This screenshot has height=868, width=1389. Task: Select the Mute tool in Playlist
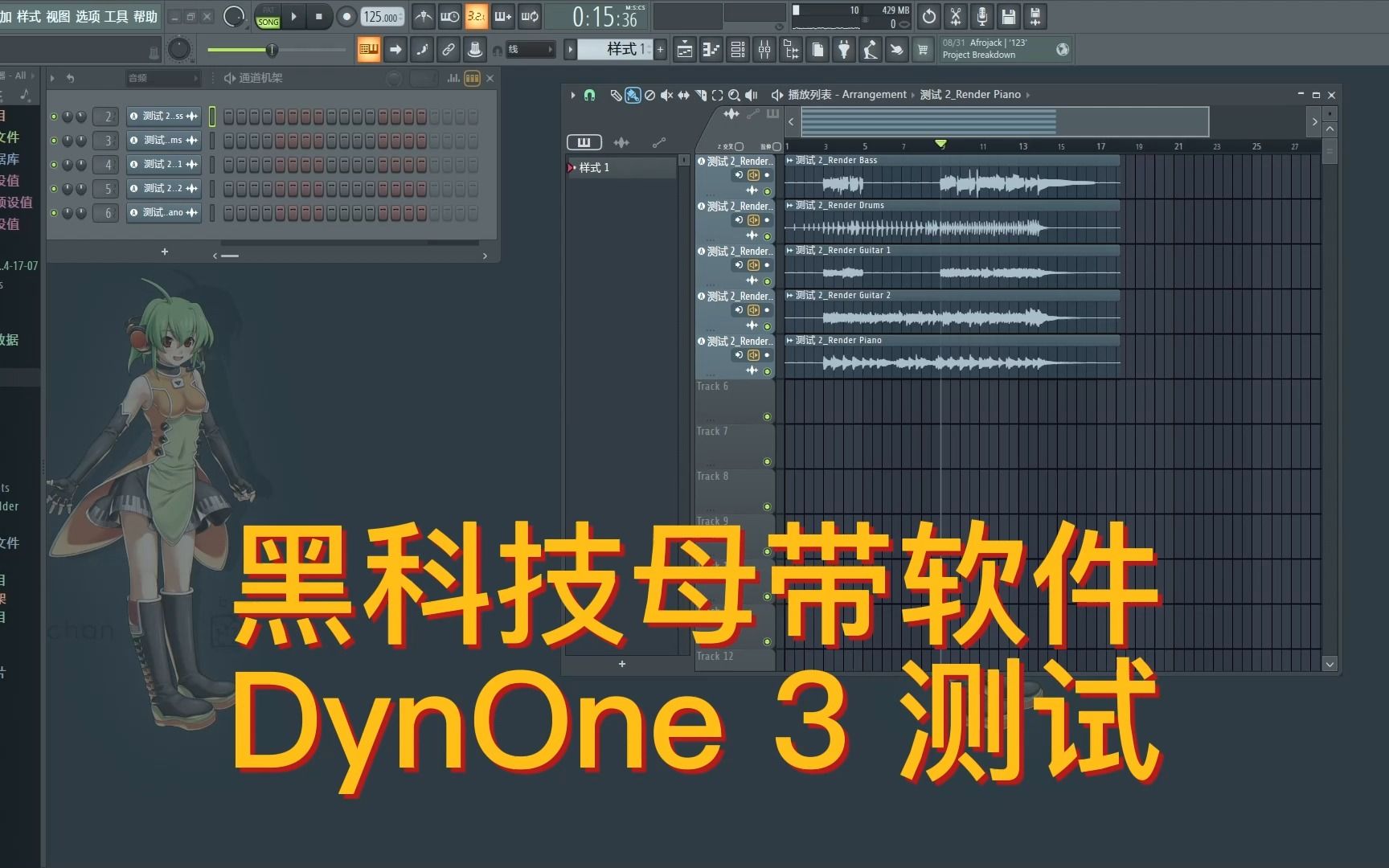coord(666,95)
